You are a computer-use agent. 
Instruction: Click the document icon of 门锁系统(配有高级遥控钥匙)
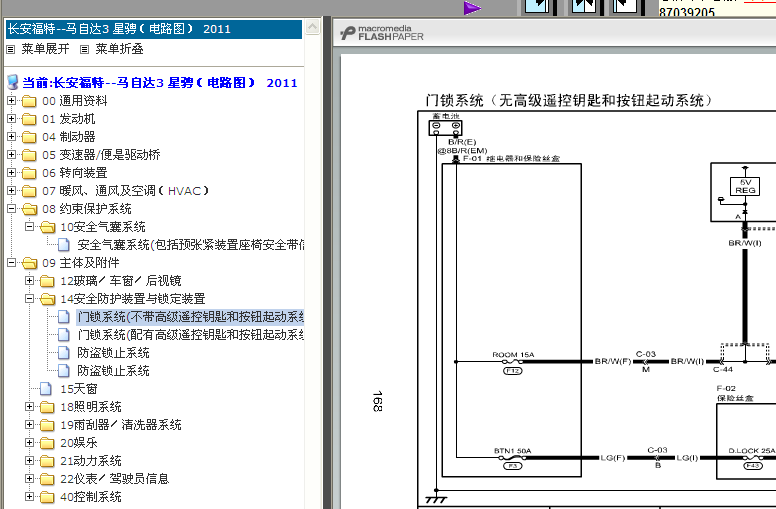63,335
